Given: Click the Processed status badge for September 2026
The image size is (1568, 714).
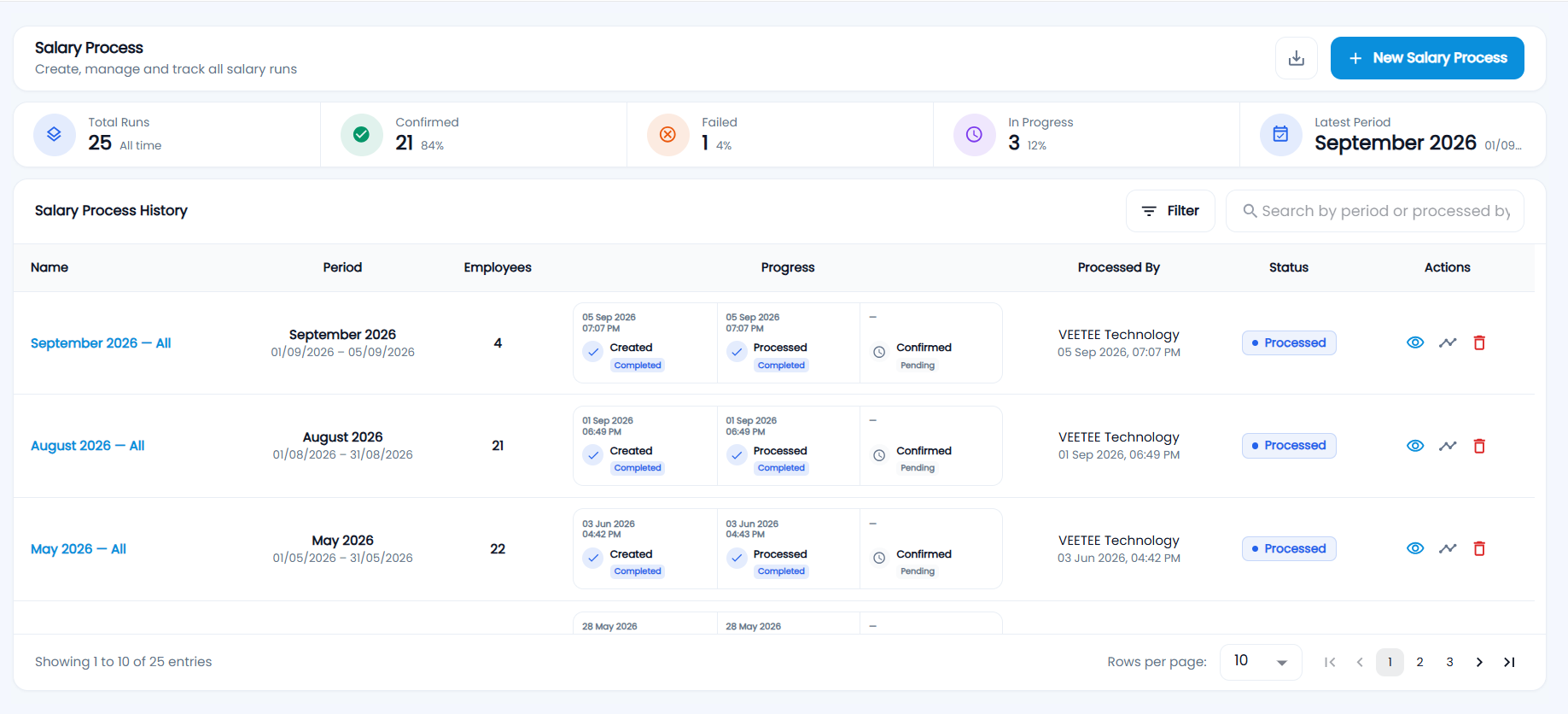Looking at the screenshot, I should 1289,342.
